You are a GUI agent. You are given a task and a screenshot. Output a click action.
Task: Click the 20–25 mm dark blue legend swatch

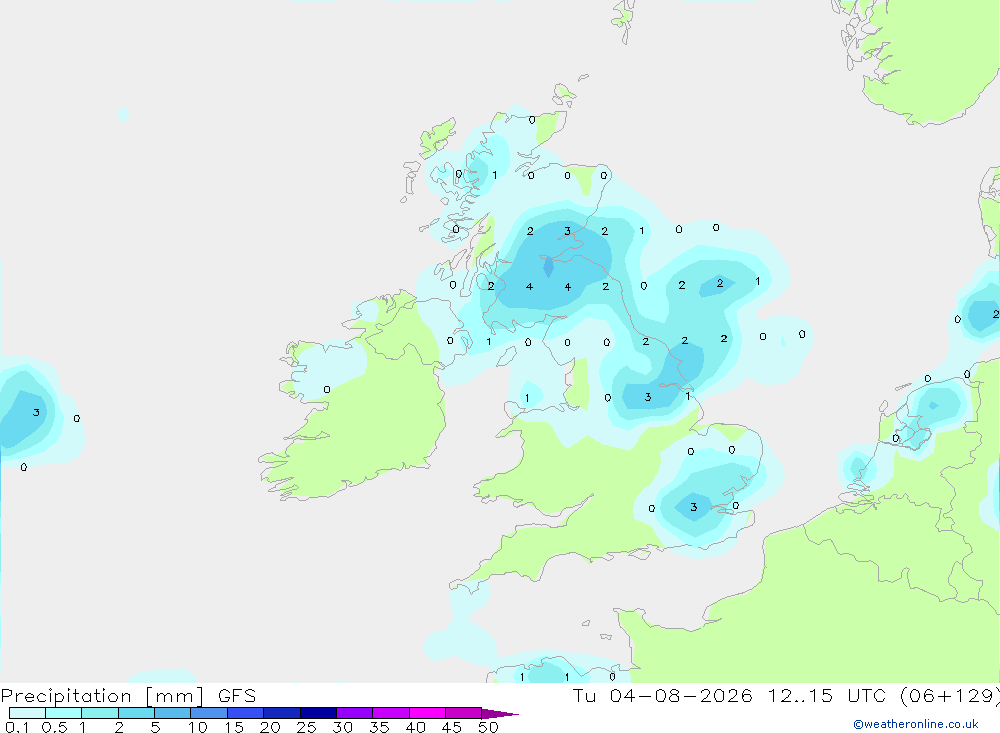(x=282, y=713)
